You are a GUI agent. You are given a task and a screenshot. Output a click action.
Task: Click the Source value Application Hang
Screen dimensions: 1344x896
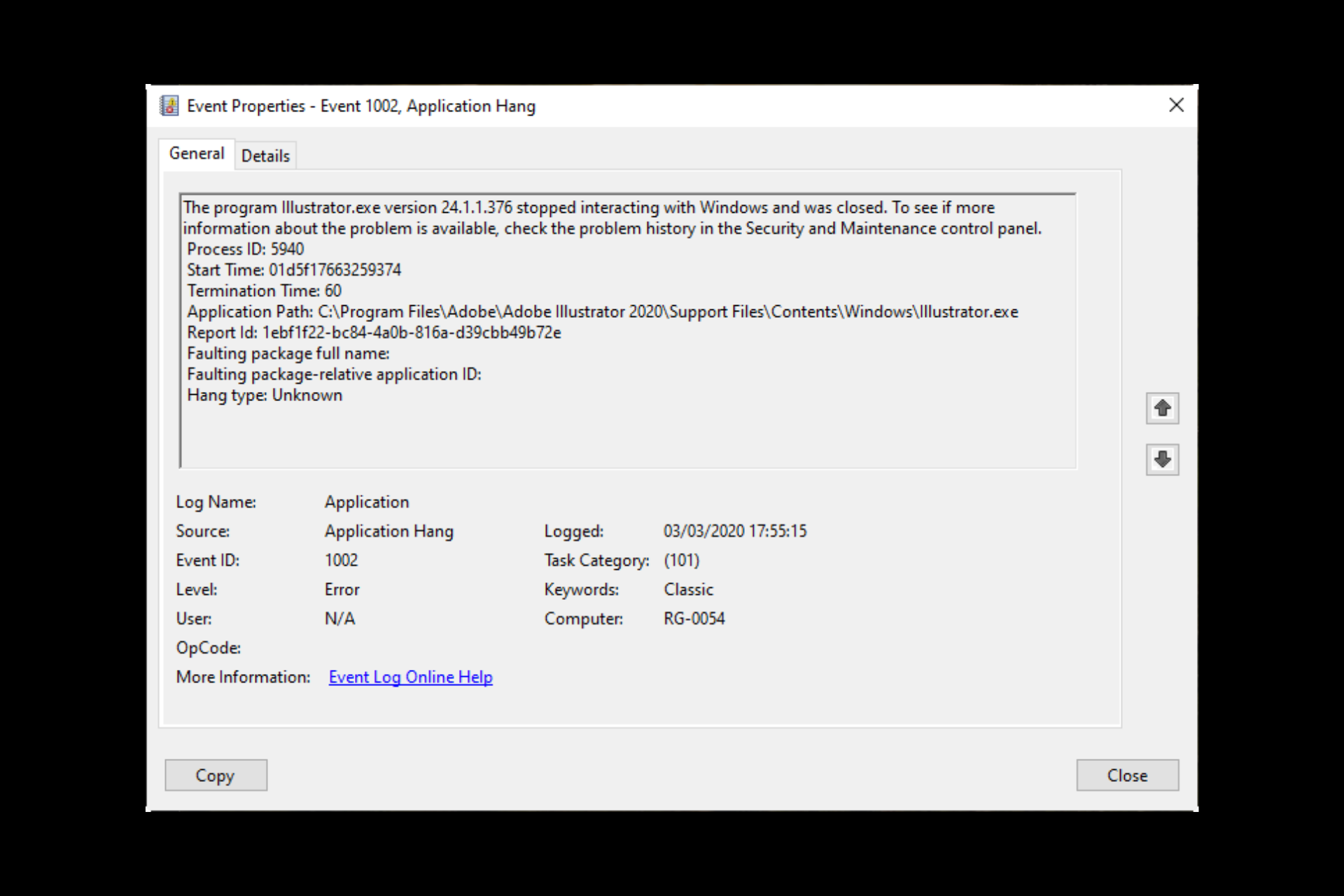pos(389,532)
